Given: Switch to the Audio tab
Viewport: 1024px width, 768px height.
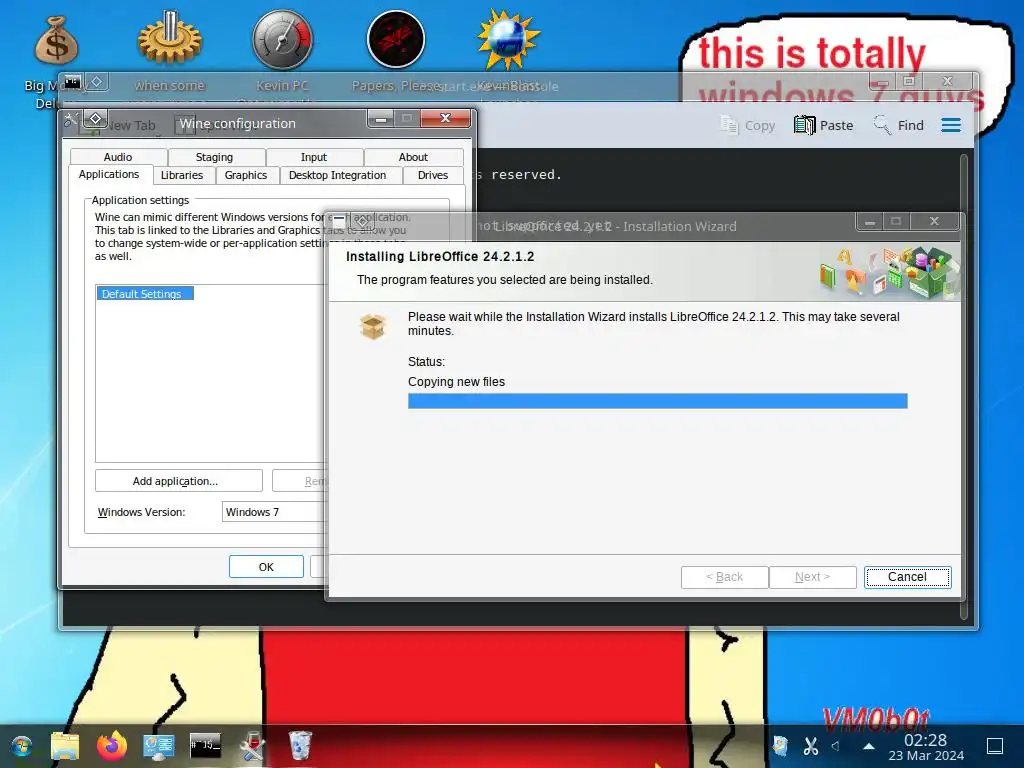Looking at the screenshot, I should (118, 157).
